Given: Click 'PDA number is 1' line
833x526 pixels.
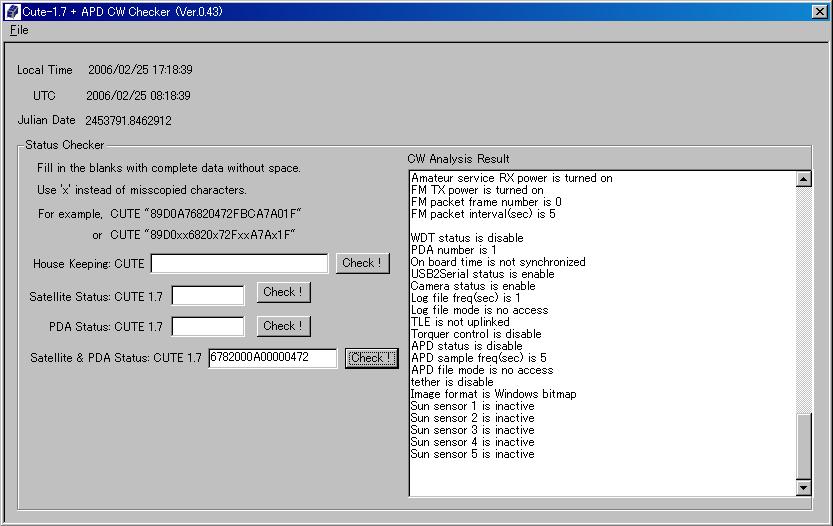Looking at the screenshot, I should coord(453,250).
